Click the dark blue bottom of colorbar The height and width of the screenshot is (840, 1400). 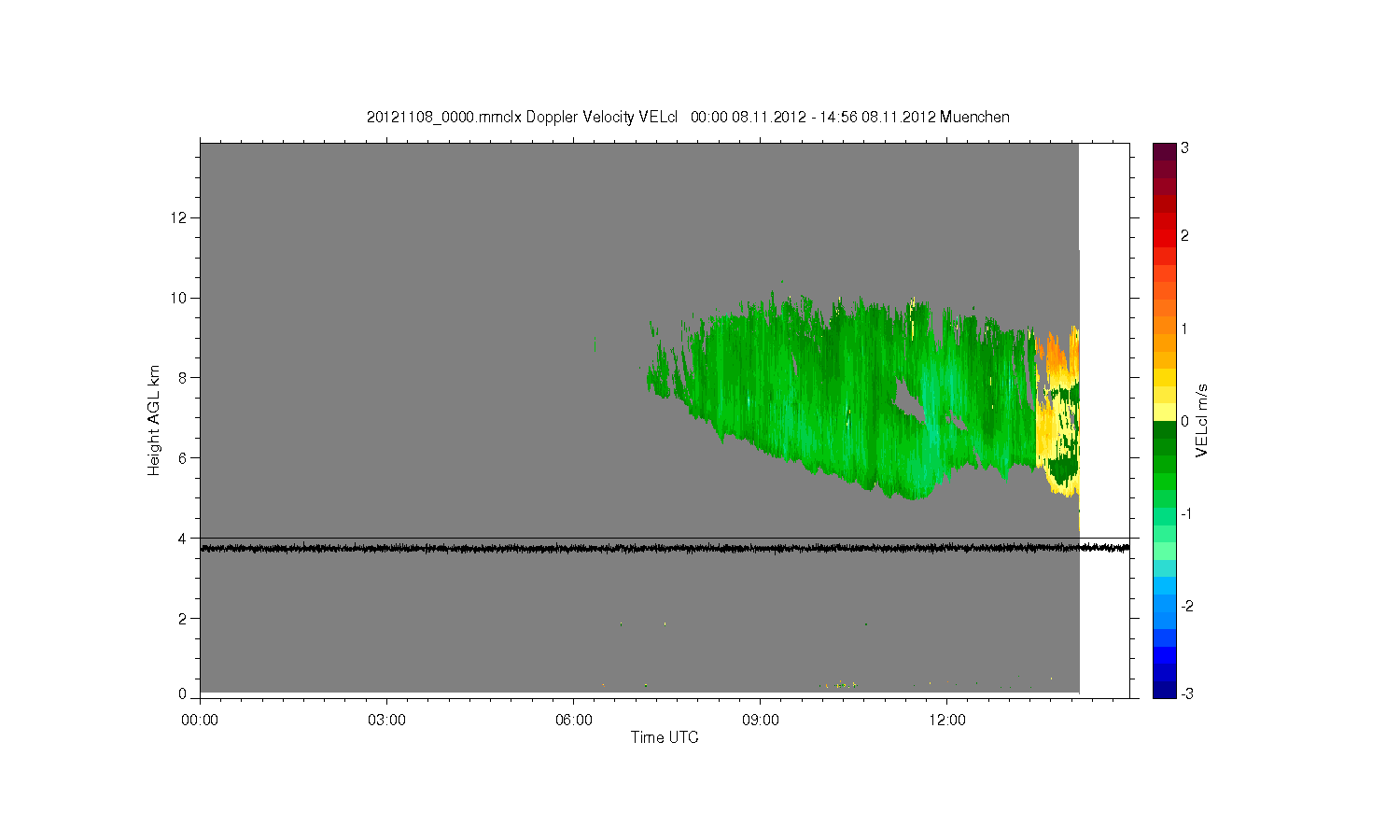coord(1163,689)
